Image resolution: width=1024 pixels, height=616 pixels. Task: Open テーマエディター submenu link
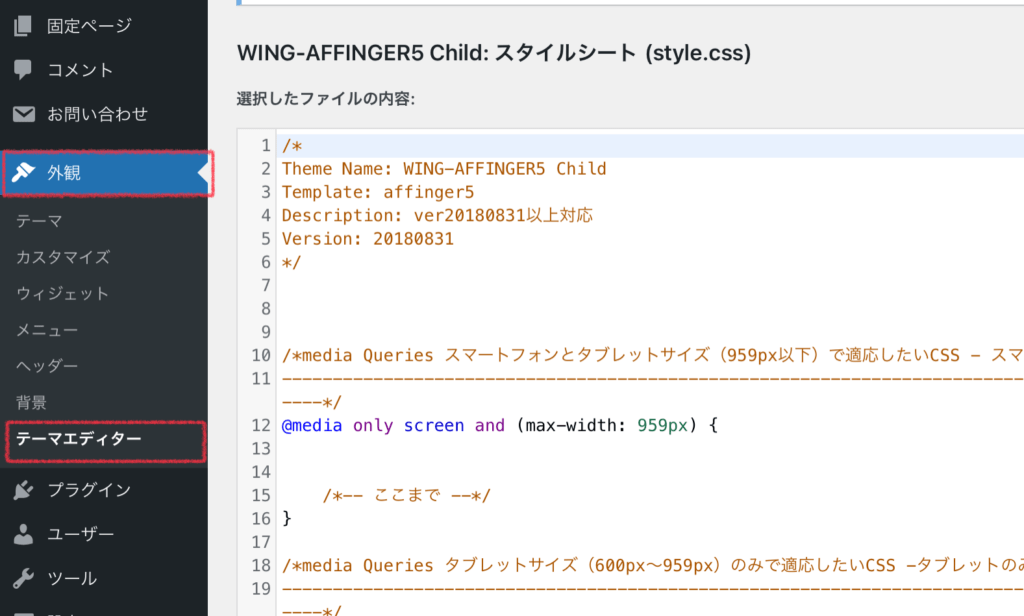pyautogui.click(x=78, y=439)
